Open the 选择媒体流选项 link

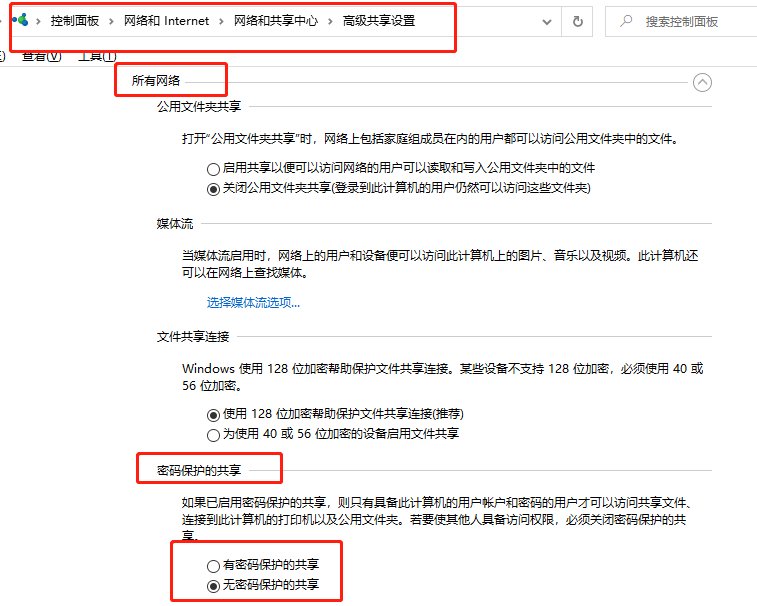pyautogui.click(x=253, y=302)
